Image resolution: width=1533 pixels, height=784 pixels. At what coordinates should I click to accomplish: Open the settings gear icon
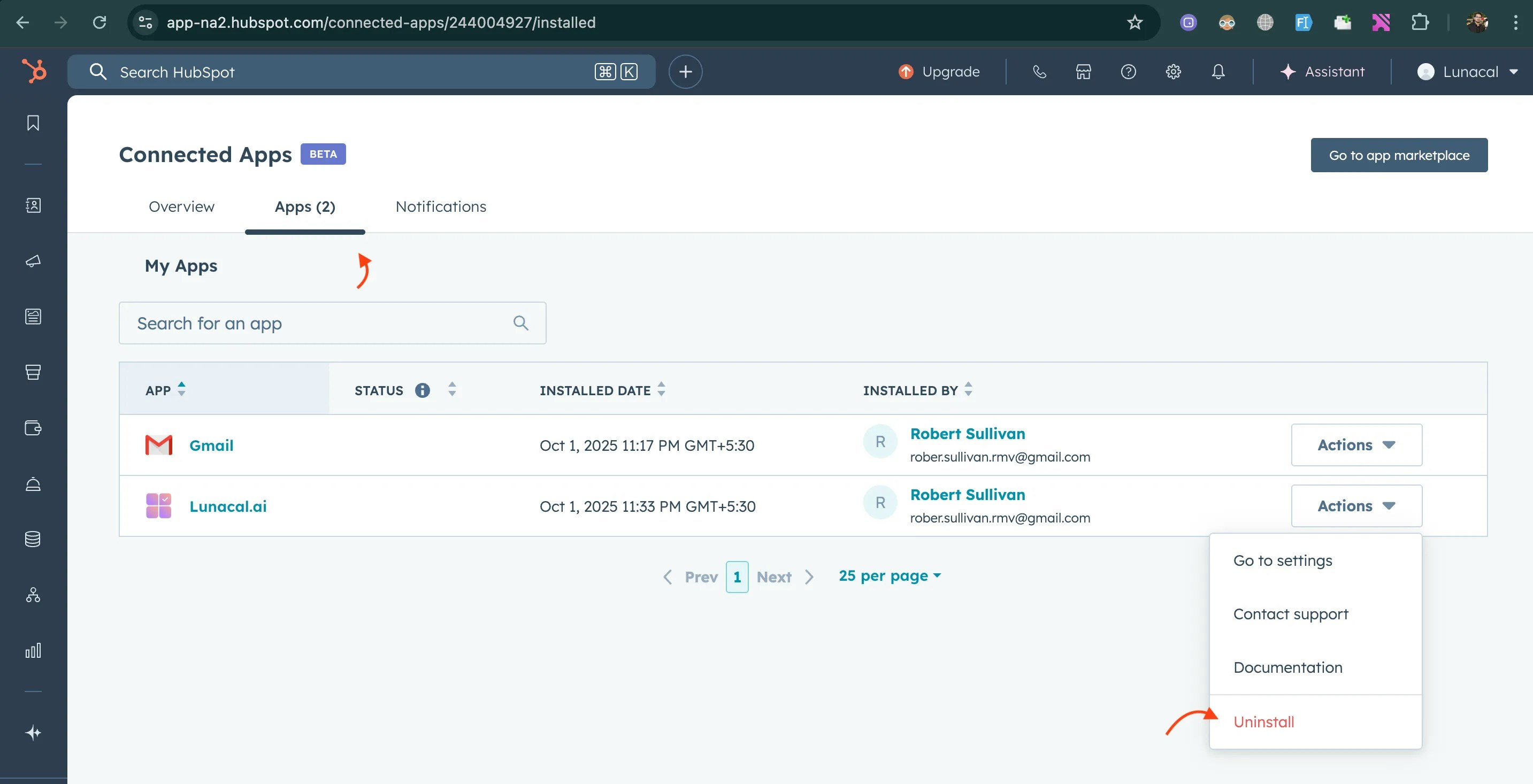[1173, 72]
